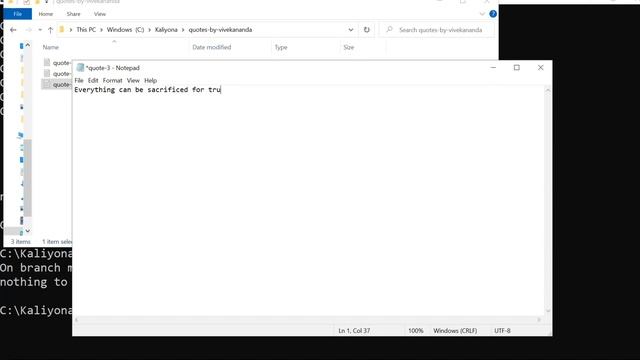Open Notepad Edit menu

(93, 80)
